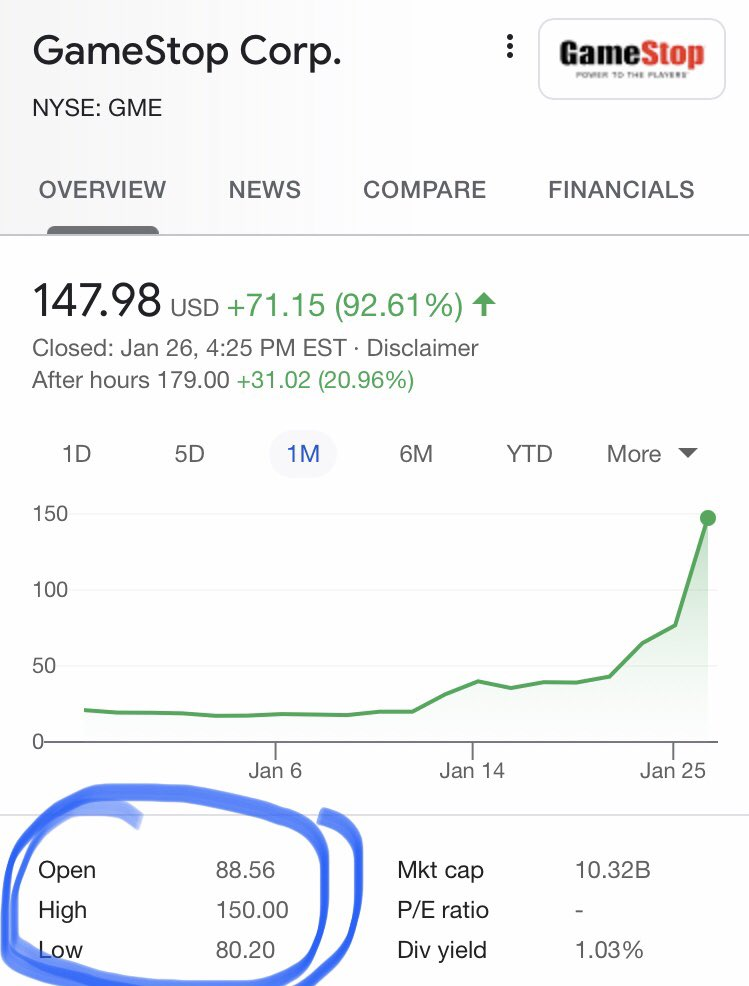
Task: Click the green end-point dot on chart
Action: point(708,518)
